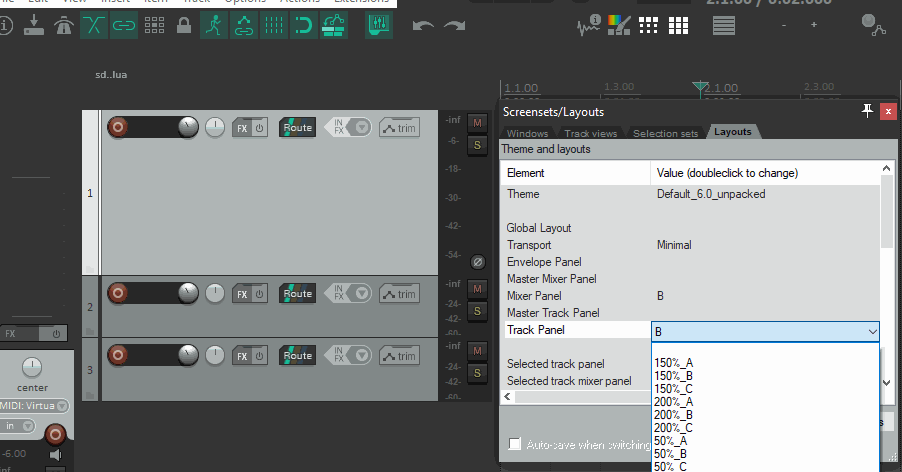Enable Auto-save when switching checkbox

pos(514,444)
